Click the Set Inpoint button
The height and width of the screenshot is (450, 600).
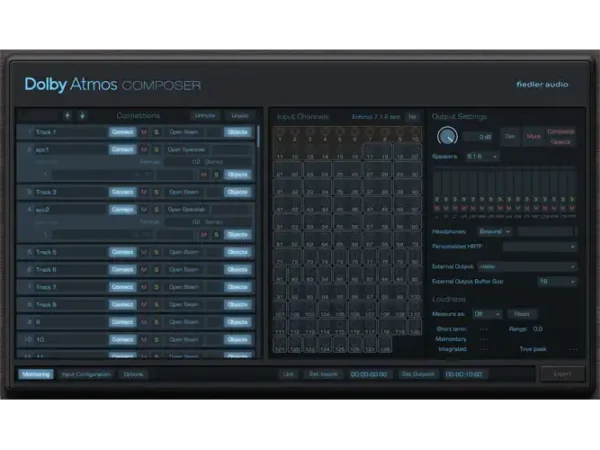[323, 374]
